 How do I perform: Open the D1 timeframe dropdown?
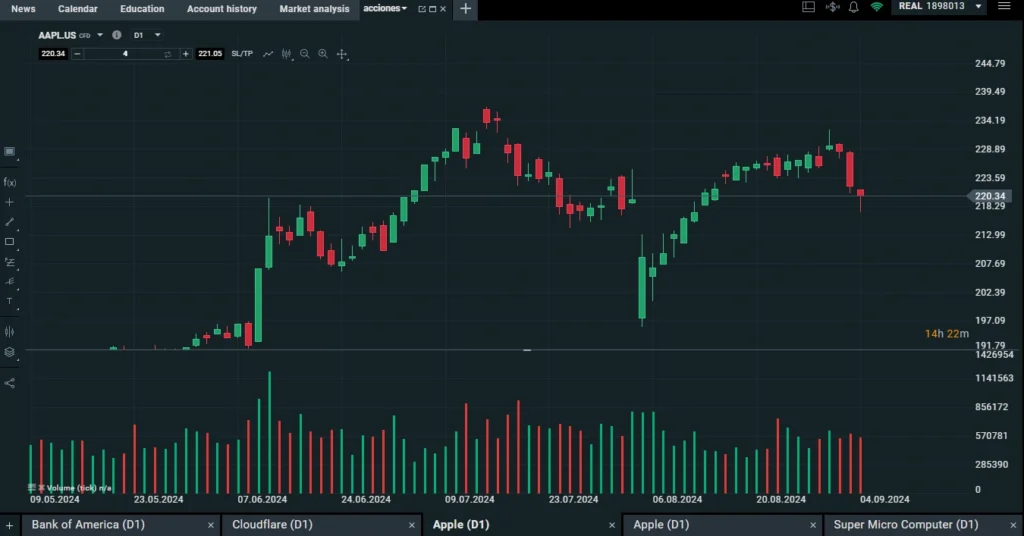147,35
